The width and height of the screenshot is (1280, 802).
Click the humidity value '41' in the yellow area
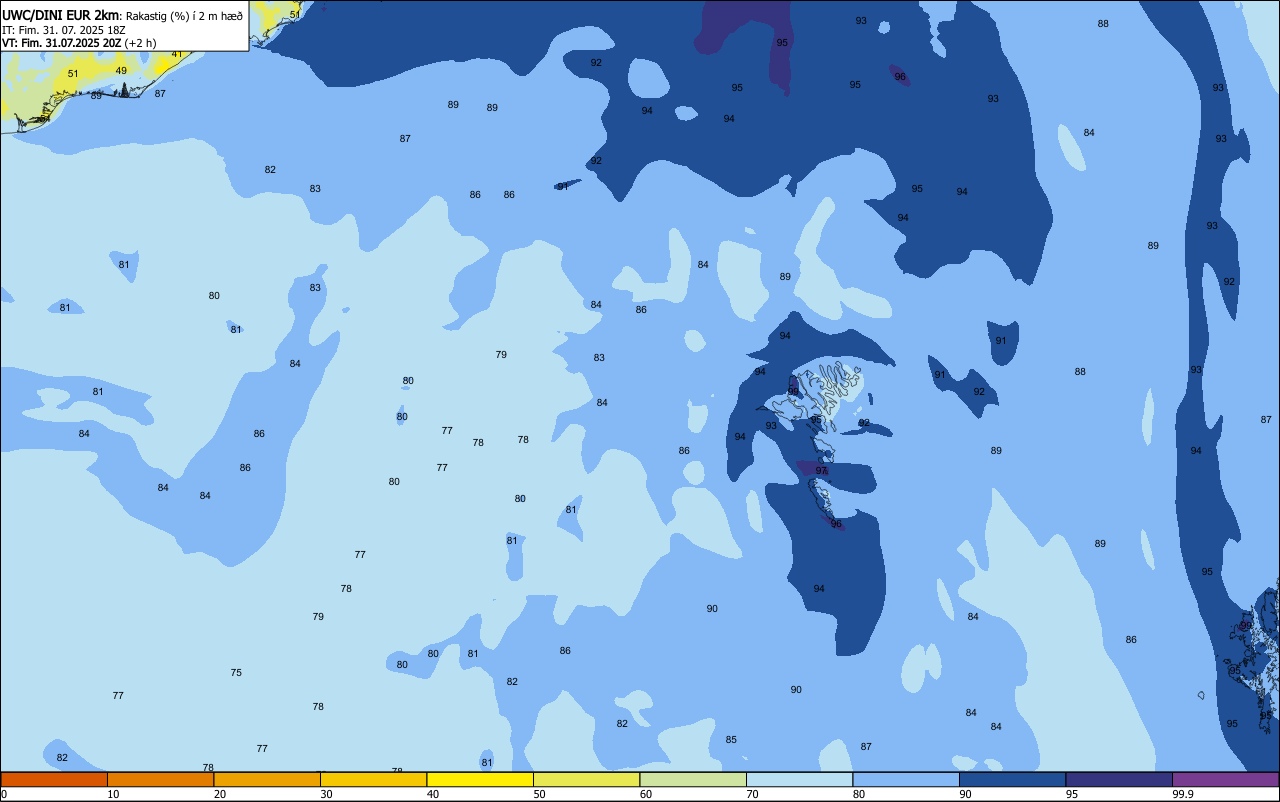click(177, 54)
